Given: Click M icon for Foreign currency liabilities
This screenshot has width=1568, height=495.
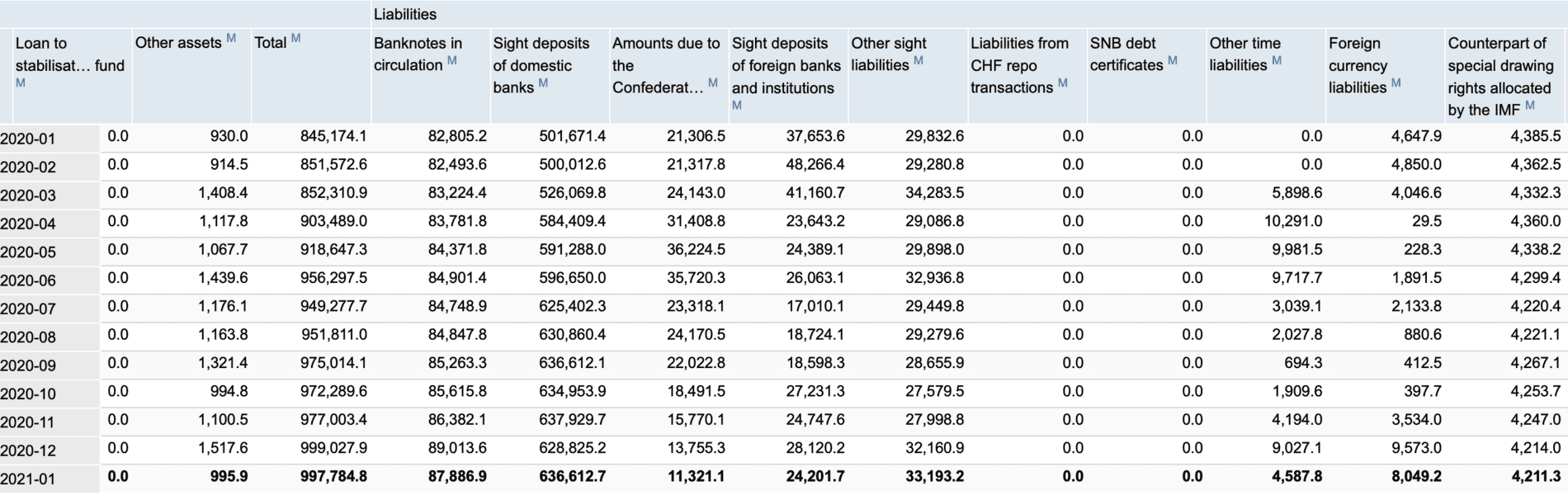Looking at the screenshot, I should click(1396, 82).
